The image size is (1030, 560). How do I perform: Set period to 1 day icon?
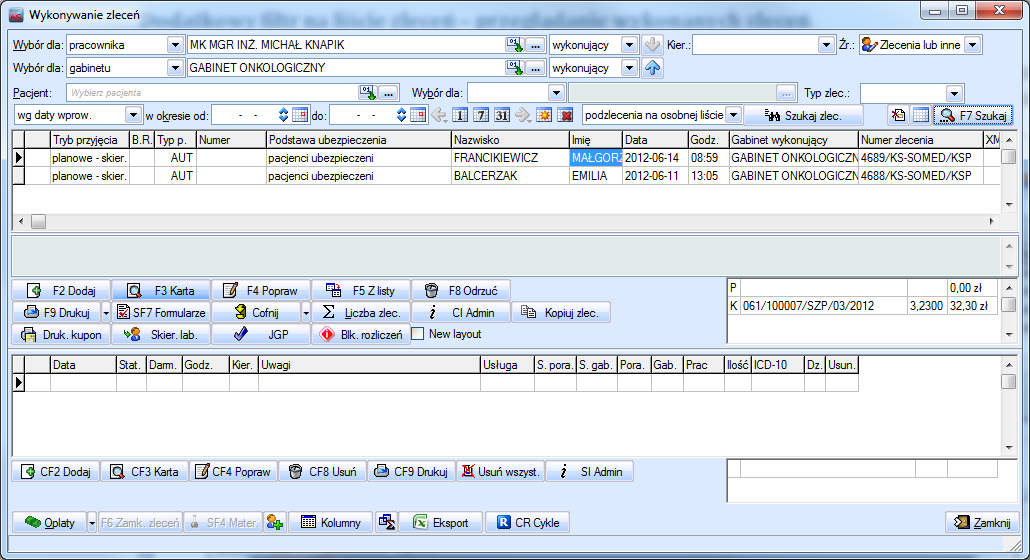point(460,116)
